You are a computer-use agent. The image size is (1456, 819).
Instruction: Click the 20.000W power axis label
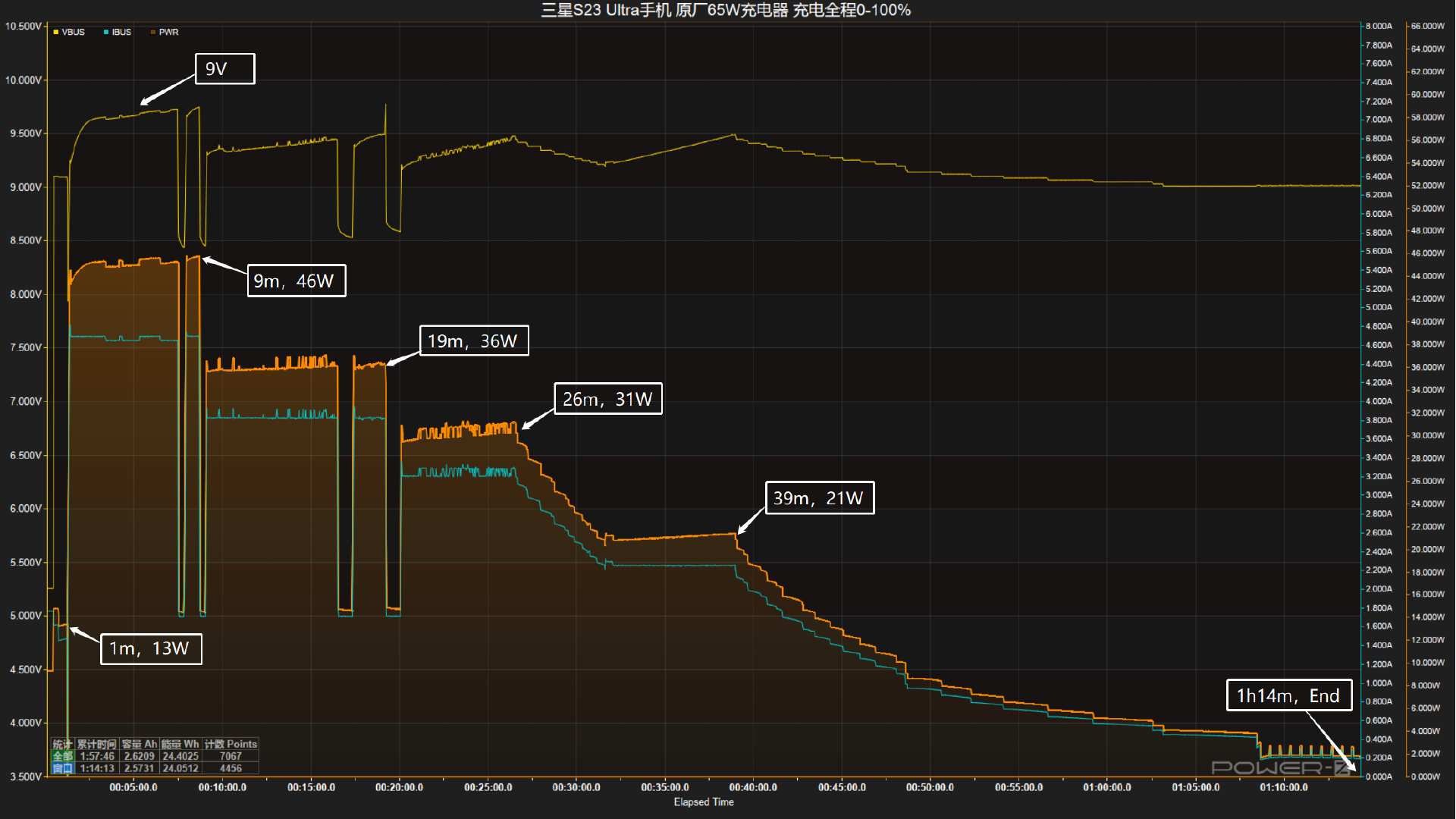click(1428, 549)
